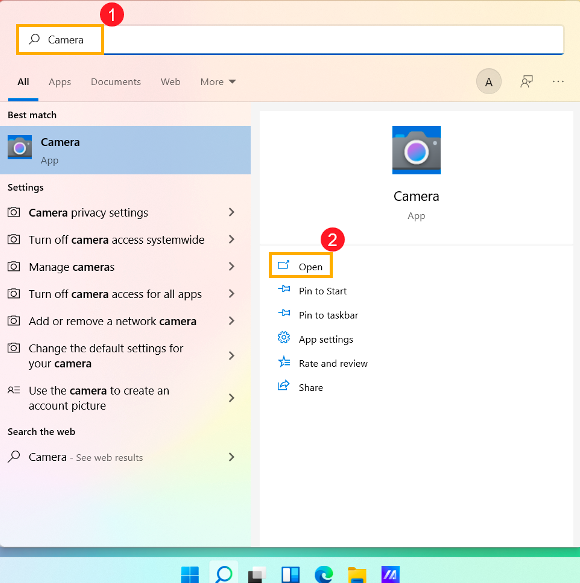The image size is (580, 583).
Task: Open Camera privacy settings
Action: [x=88, y=213]
